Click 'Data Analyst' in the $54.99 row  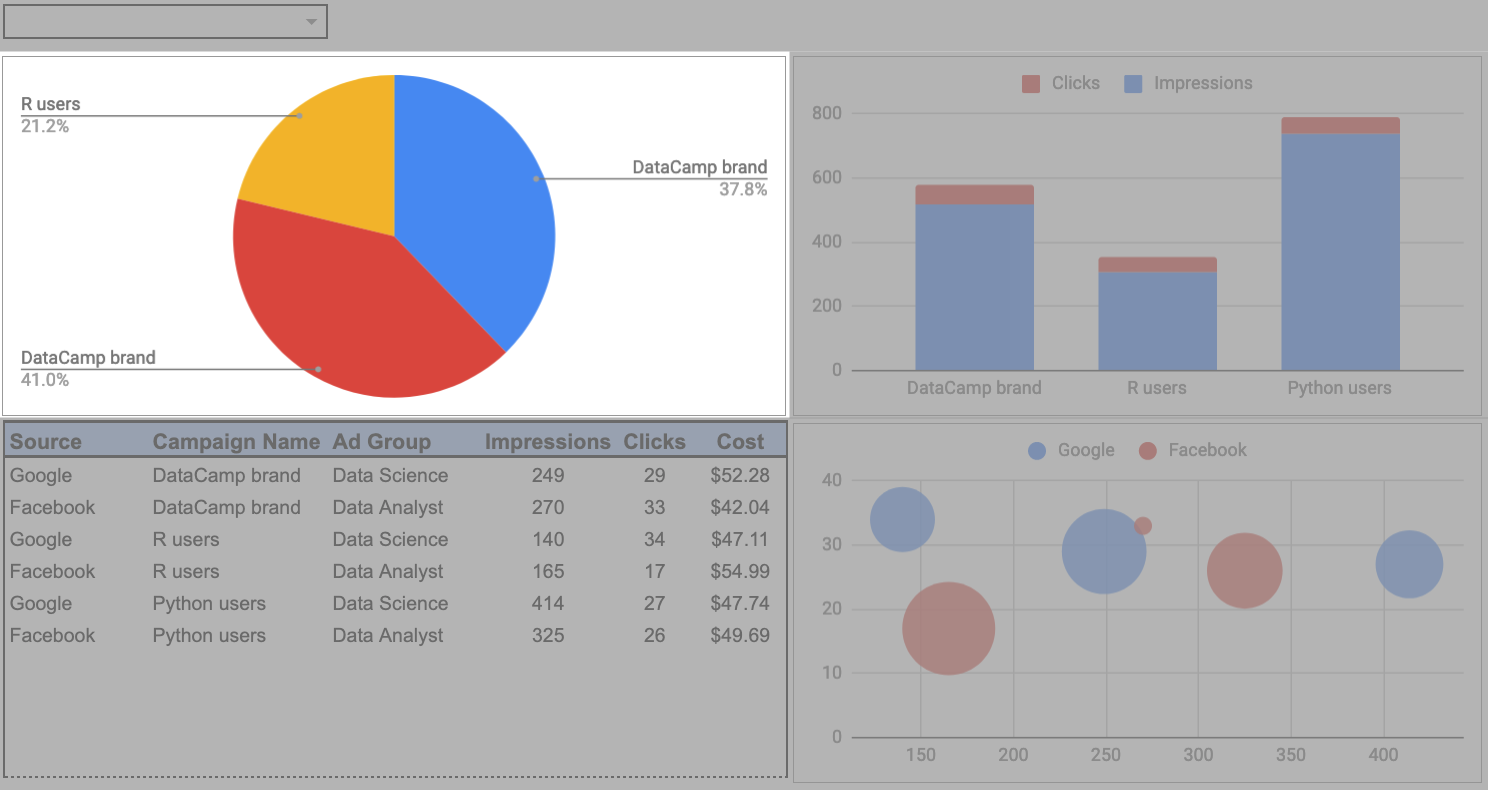point(388,572)
